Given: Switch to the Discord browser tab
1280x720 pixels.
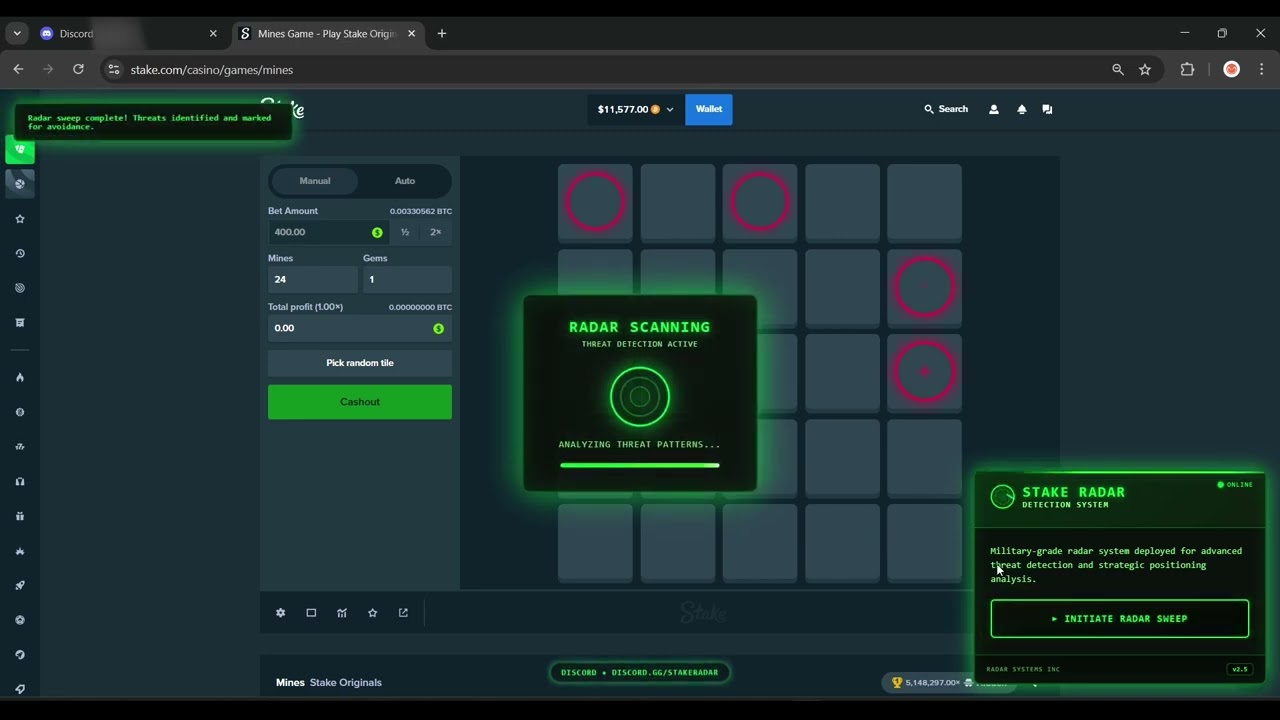Looking at the screenshot, I should pyautogui.click(x=128, y=33).
